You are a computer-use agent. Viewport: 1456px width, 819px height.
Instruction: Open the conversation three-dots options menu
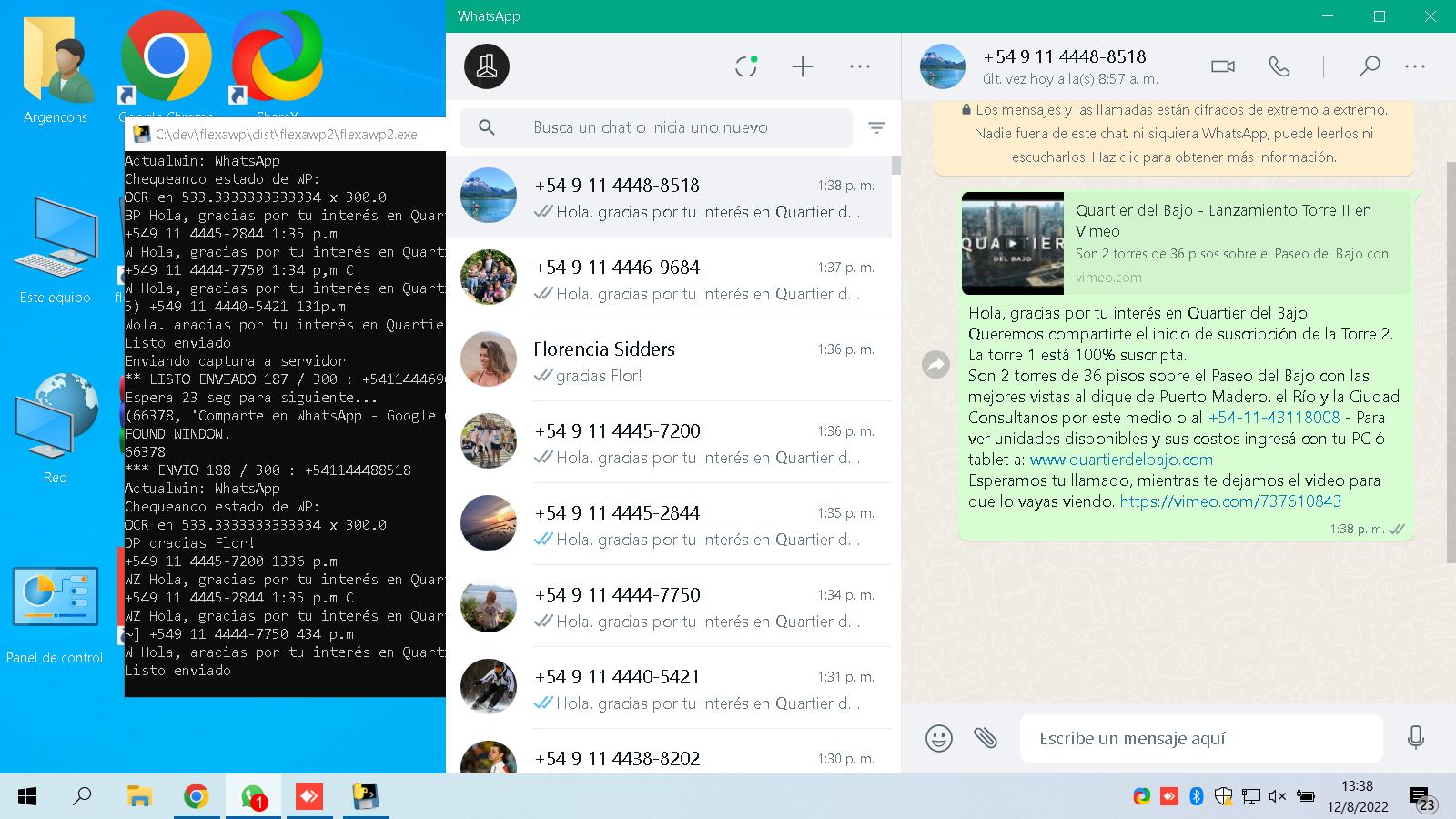pos(1414,66)
